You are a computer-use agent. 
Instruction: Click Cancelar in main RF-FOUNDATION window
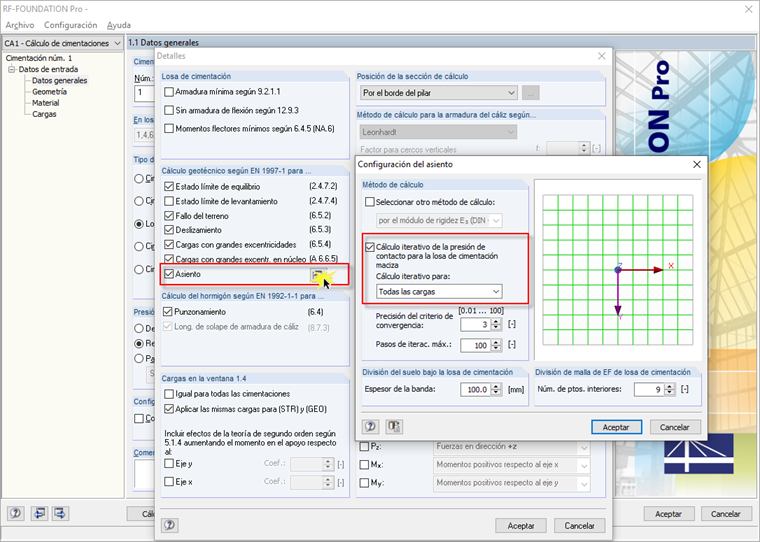pyautogui.click(x=726, y=514)
